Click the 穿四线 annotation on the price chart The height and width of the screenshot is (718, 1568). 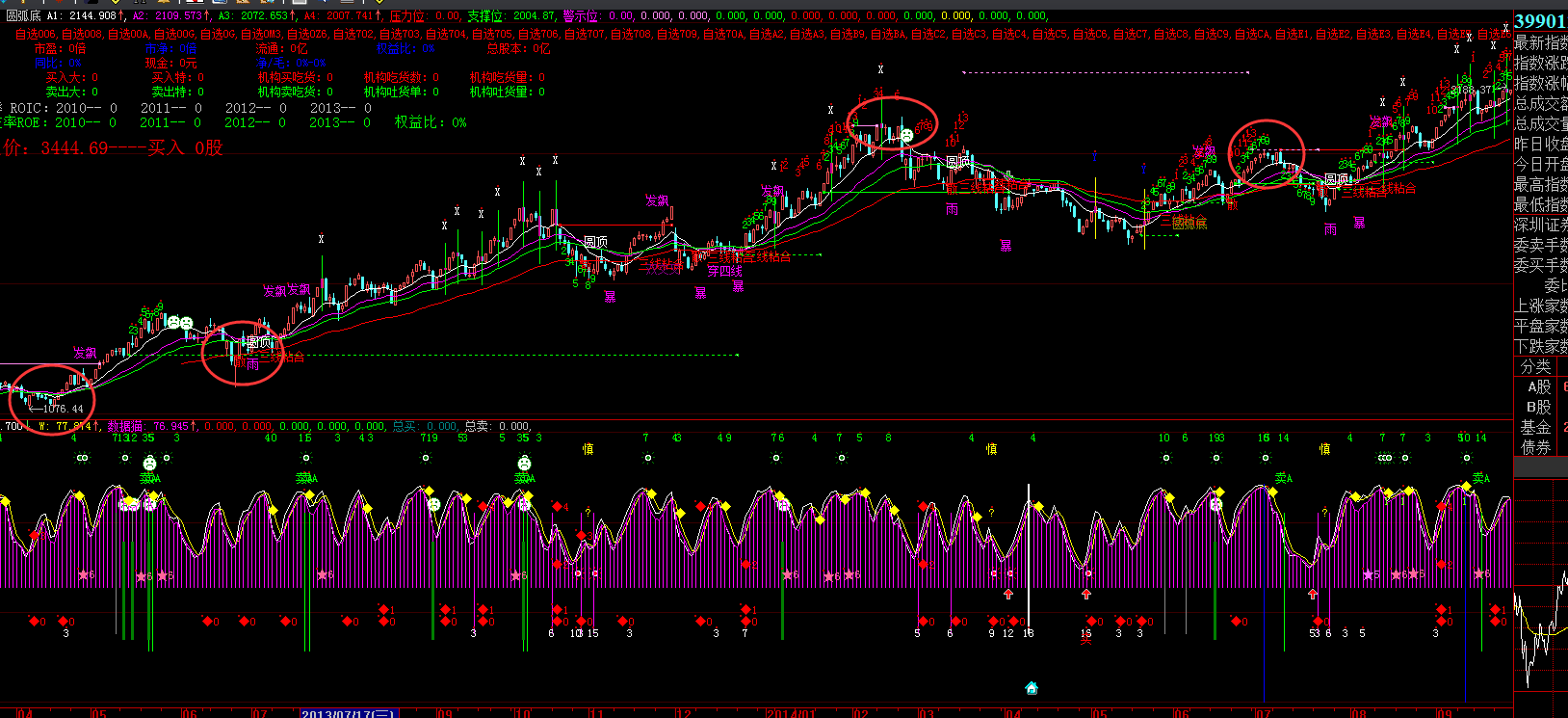click(x=725, y=272)
